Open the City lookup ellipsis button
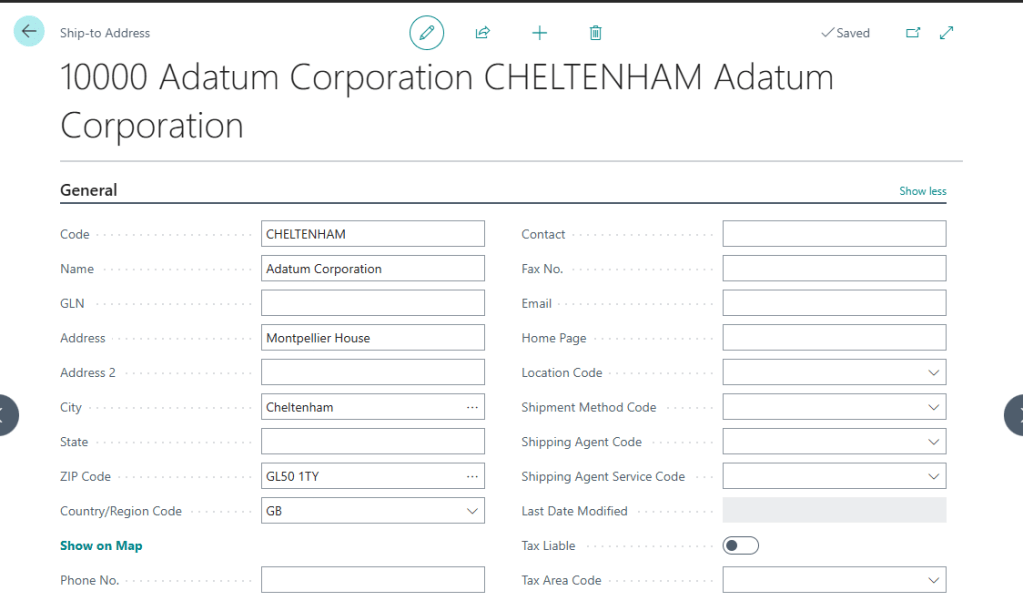The image size is (1023, 611). (x=472, y=408)
